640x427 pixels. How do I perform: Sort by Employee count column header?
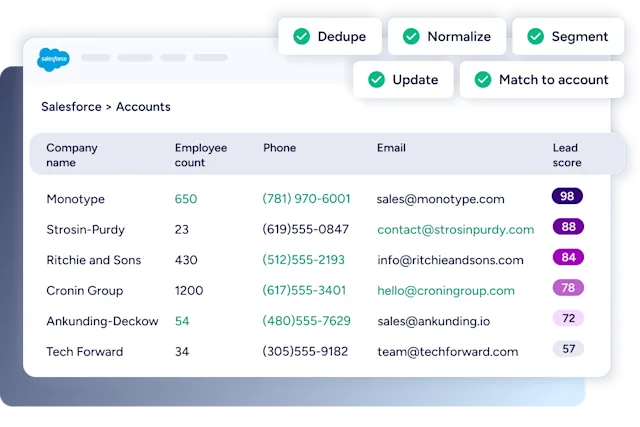coord(201,155)
